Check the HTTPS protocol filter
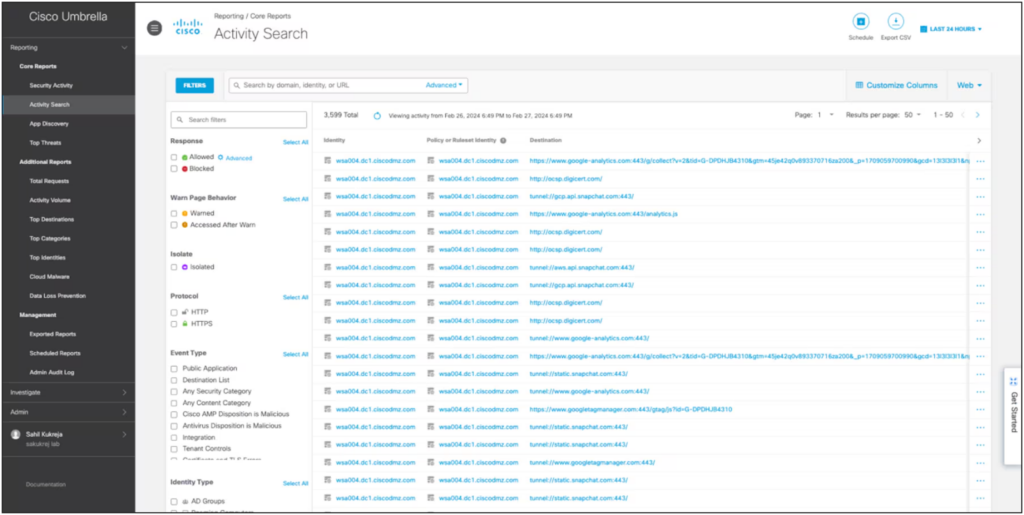The height and width of the screenshot is (515, 1024). point(174,324)
